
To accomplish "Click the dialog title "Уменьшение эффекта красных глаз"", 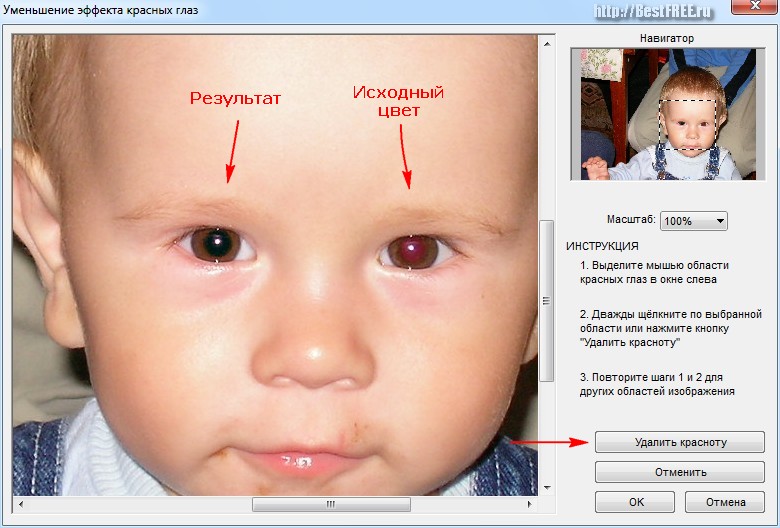I will (101, 9).
